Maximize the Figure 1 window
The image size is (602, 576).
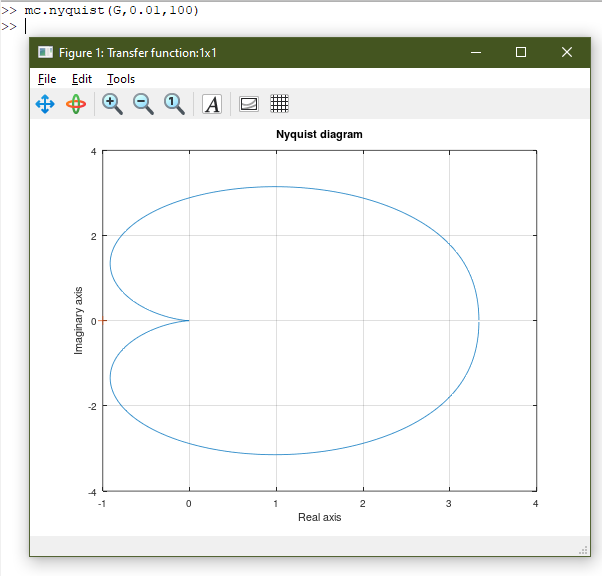pos(521,52)
